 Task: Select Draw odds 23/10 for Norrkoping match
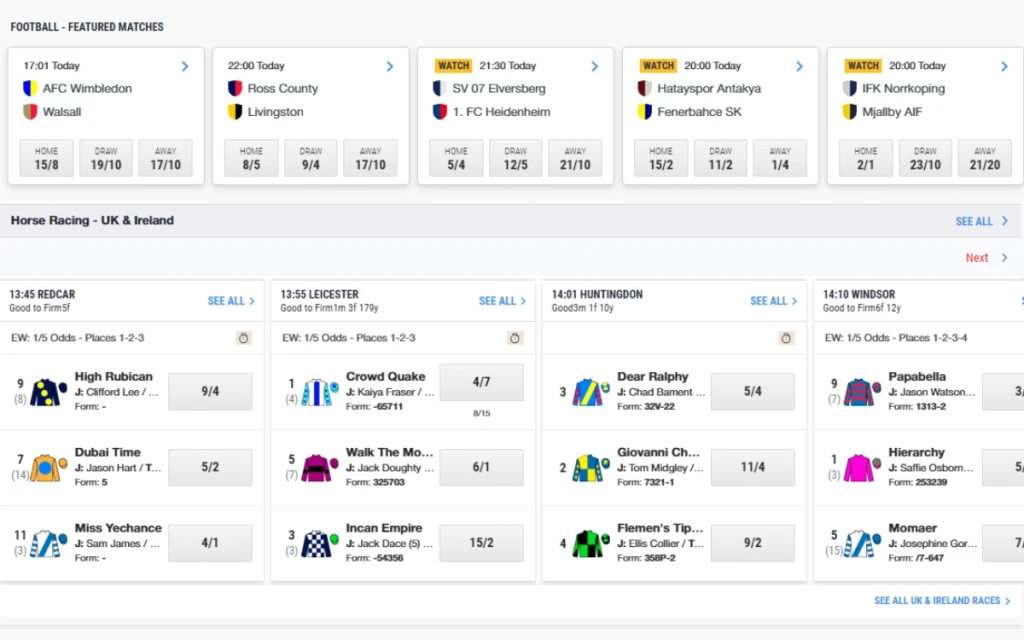[x=925, y=158]
